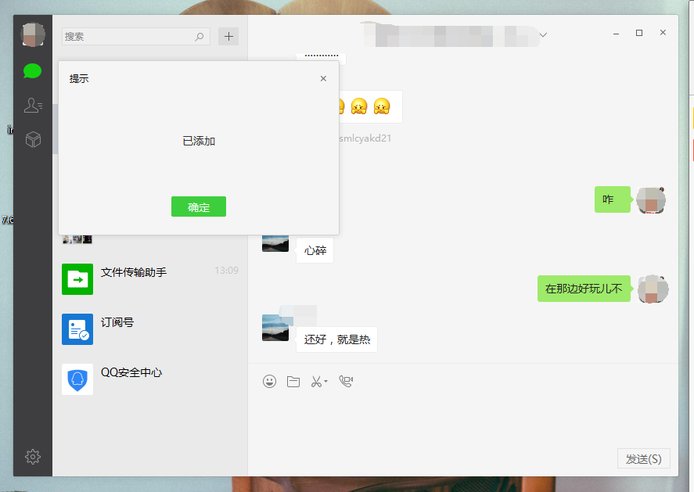Open the Chats tab in the sidebar

pyautogui.click(x=32, y=71)
